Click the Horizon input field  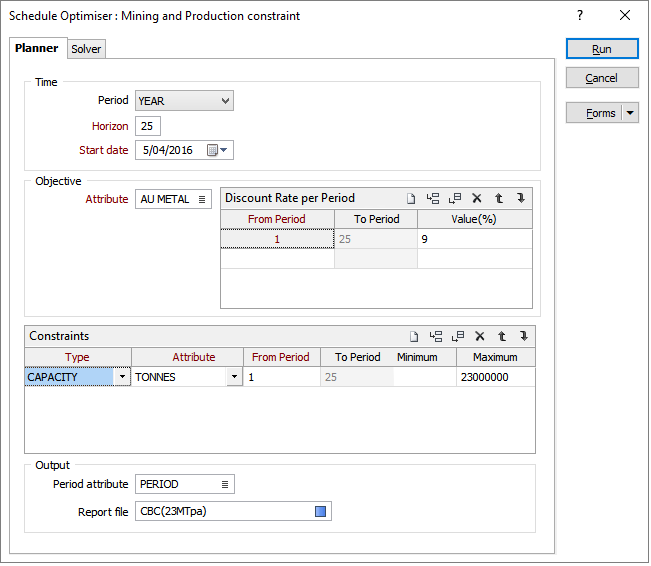pos(147,126)
